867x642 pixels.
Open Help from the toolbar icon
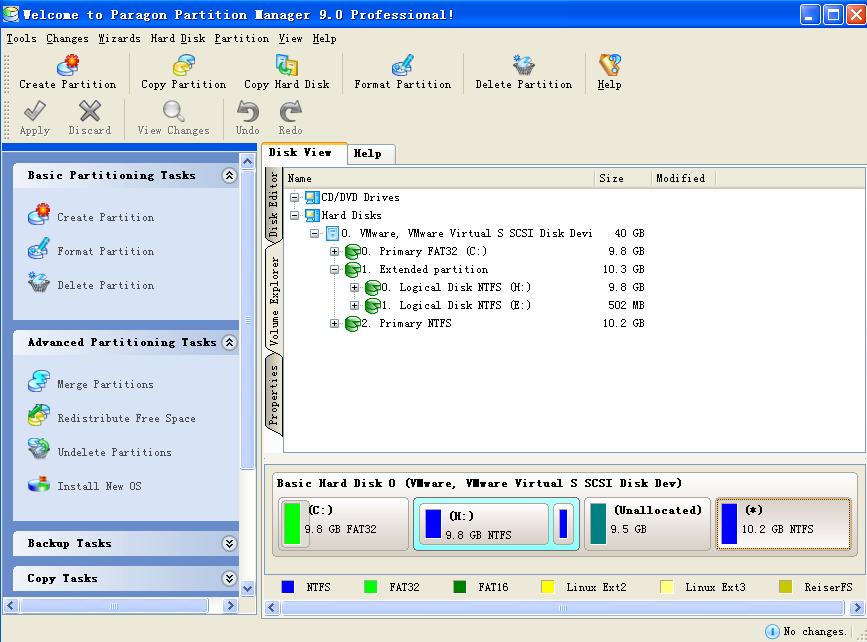(609, 65)
